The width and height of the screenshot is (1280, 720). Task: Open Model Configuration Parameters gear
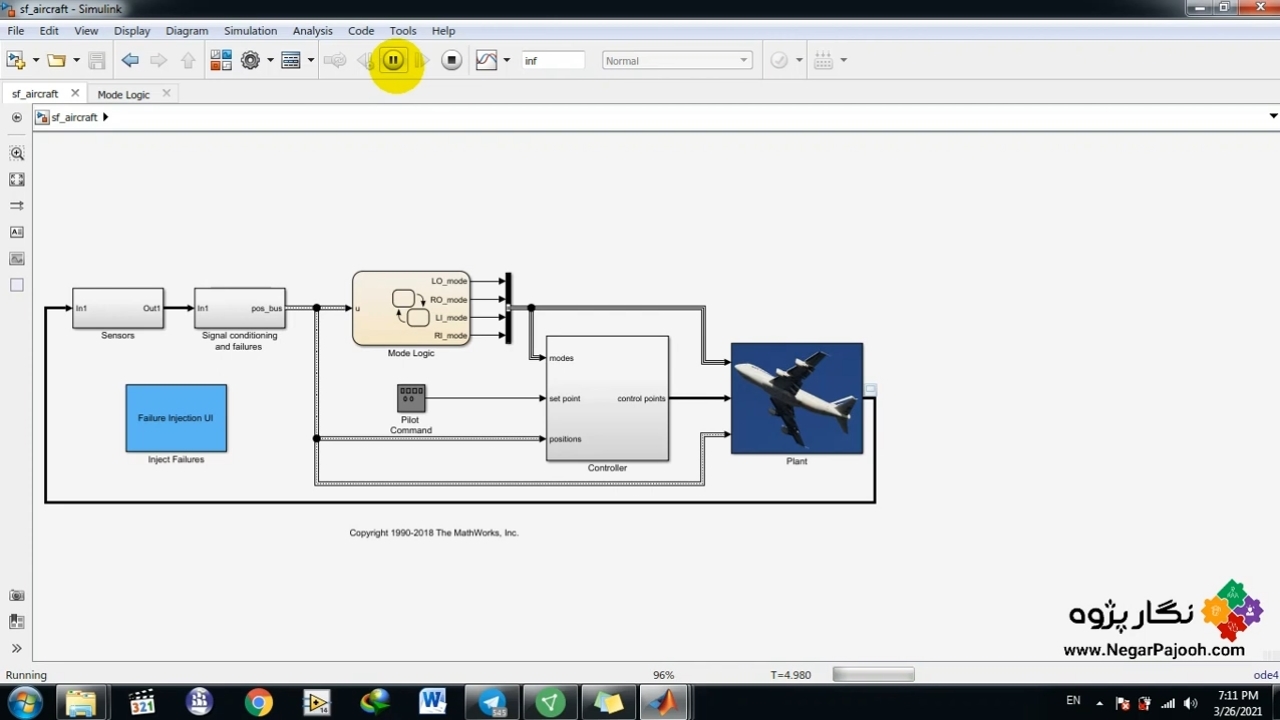250,61
